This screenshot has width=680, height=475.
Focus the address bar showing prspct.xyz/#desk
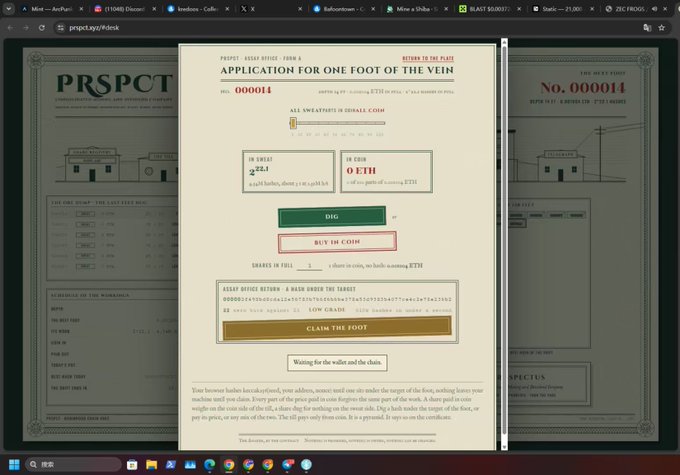pyautogui.click(x=347, y=28)
